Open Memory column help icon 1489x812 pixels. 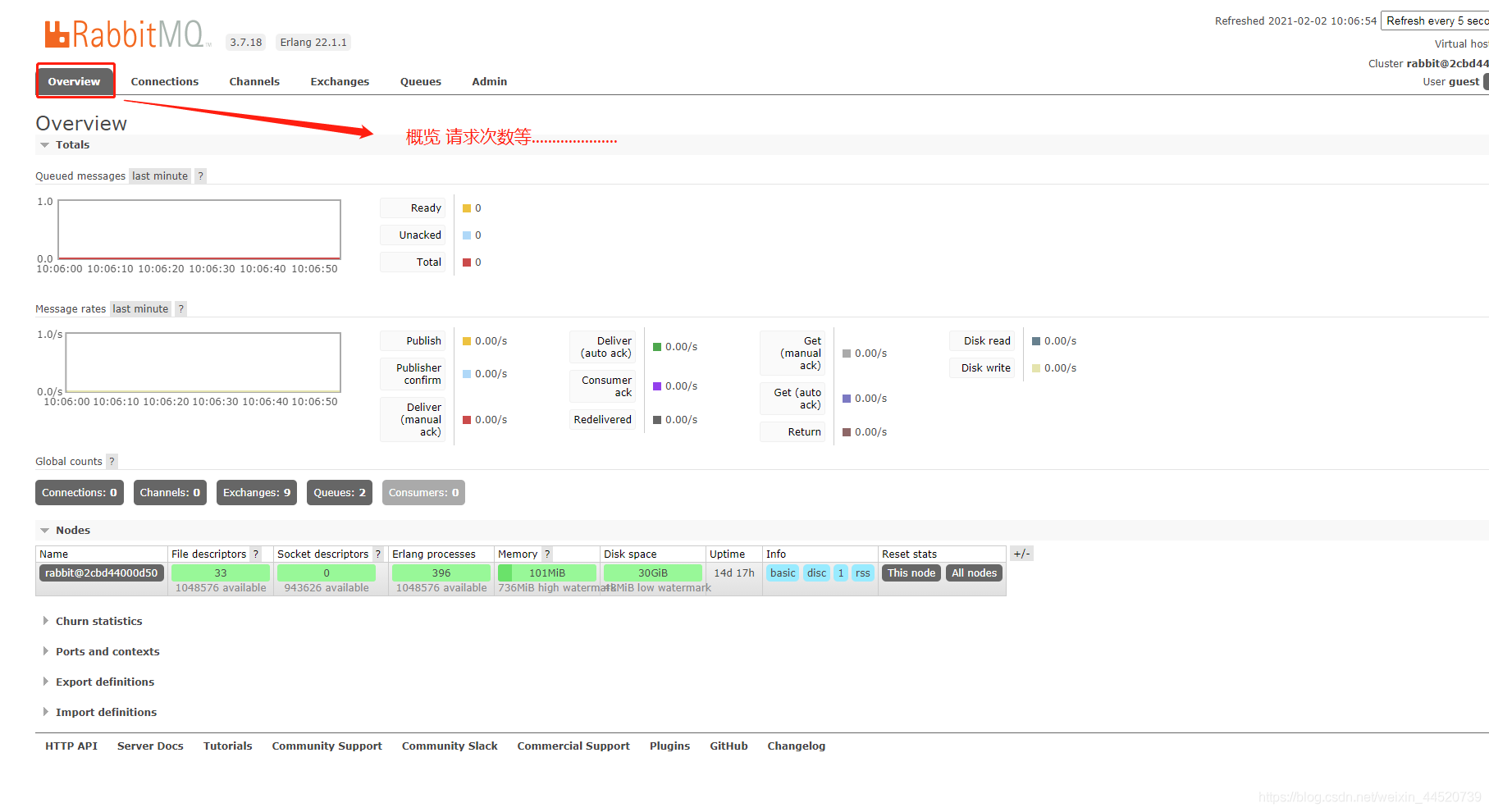[x=547, y=554]
